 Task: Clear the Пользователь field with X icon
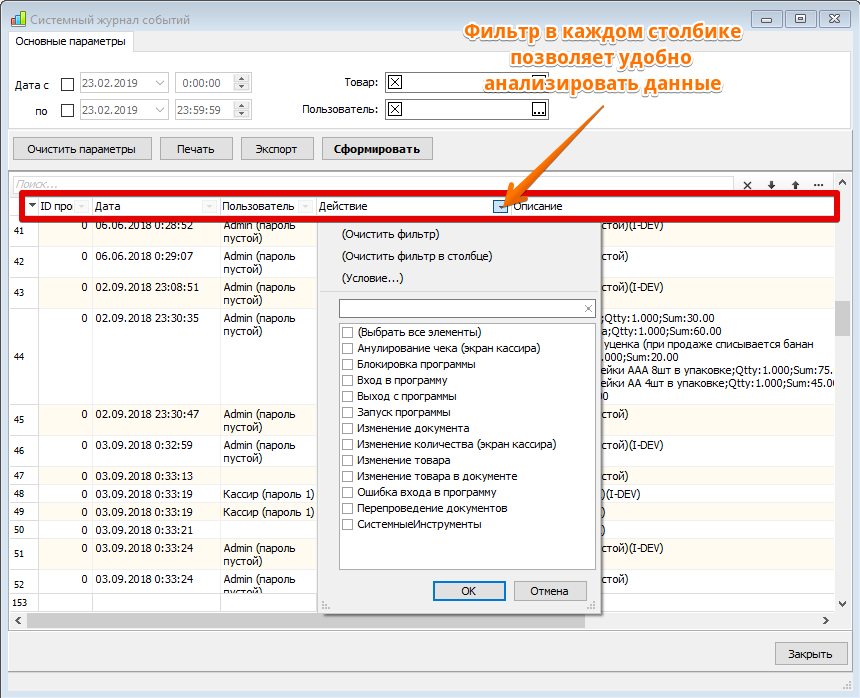tap(395, 109)
